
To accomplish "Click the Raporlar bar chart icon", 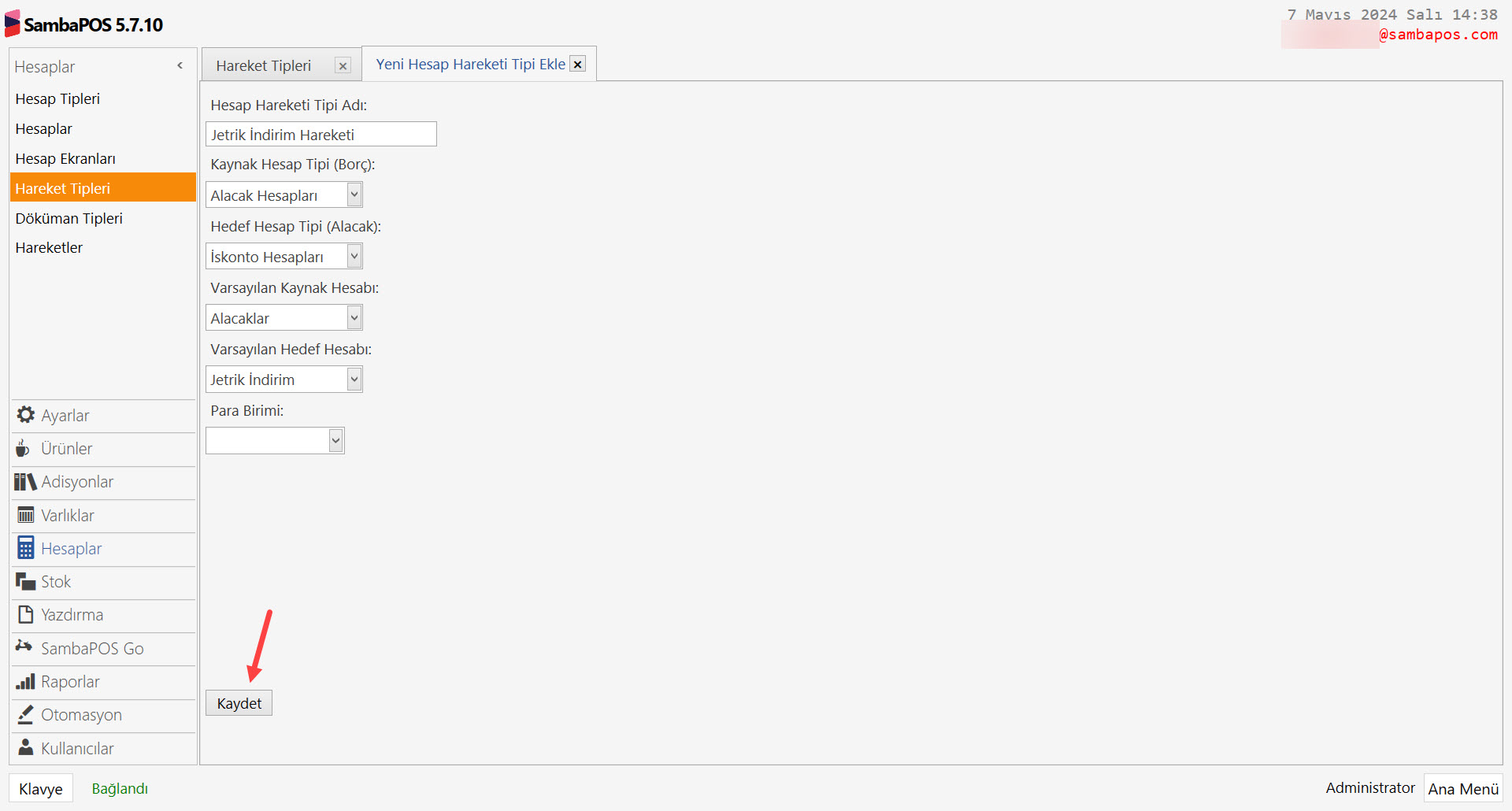I will coord(25,682).
